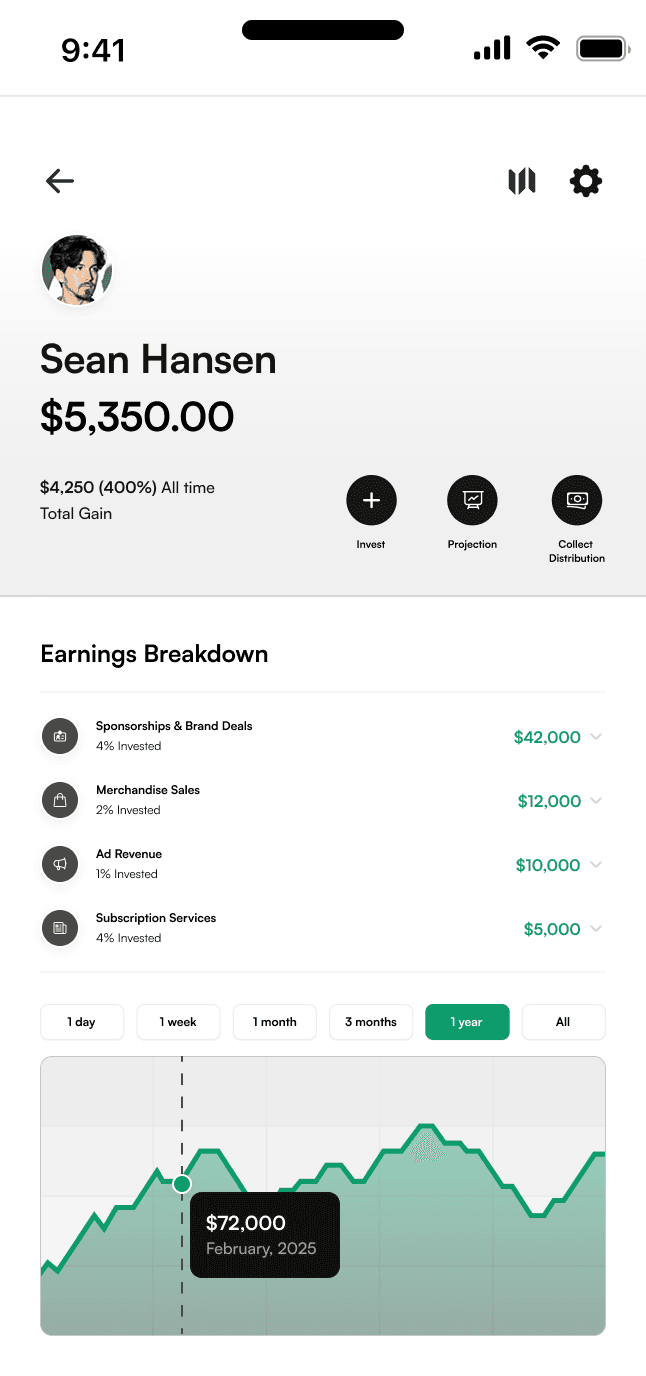This screenshot has height=1376, width=646.
Task: Expand the $5,000 Subscription Services chevron
Action: pyautogui.click(x=596, y=929)
